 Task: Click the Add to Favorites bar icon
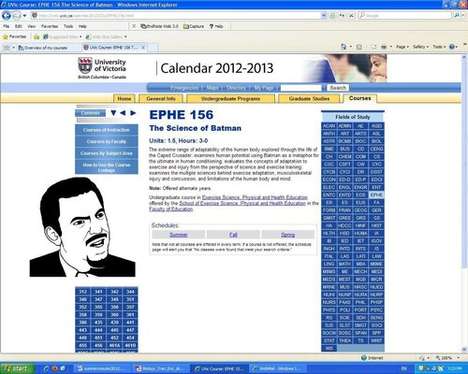36,37
